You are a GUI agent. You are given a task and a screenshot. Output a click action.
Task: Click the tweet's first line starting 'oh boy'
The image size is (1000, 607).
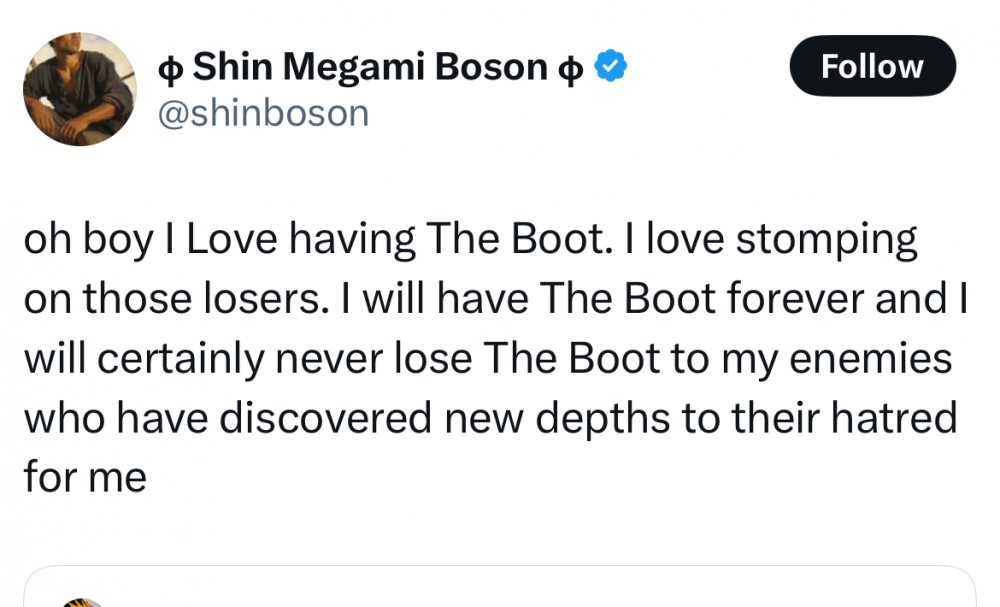[470, 240]
